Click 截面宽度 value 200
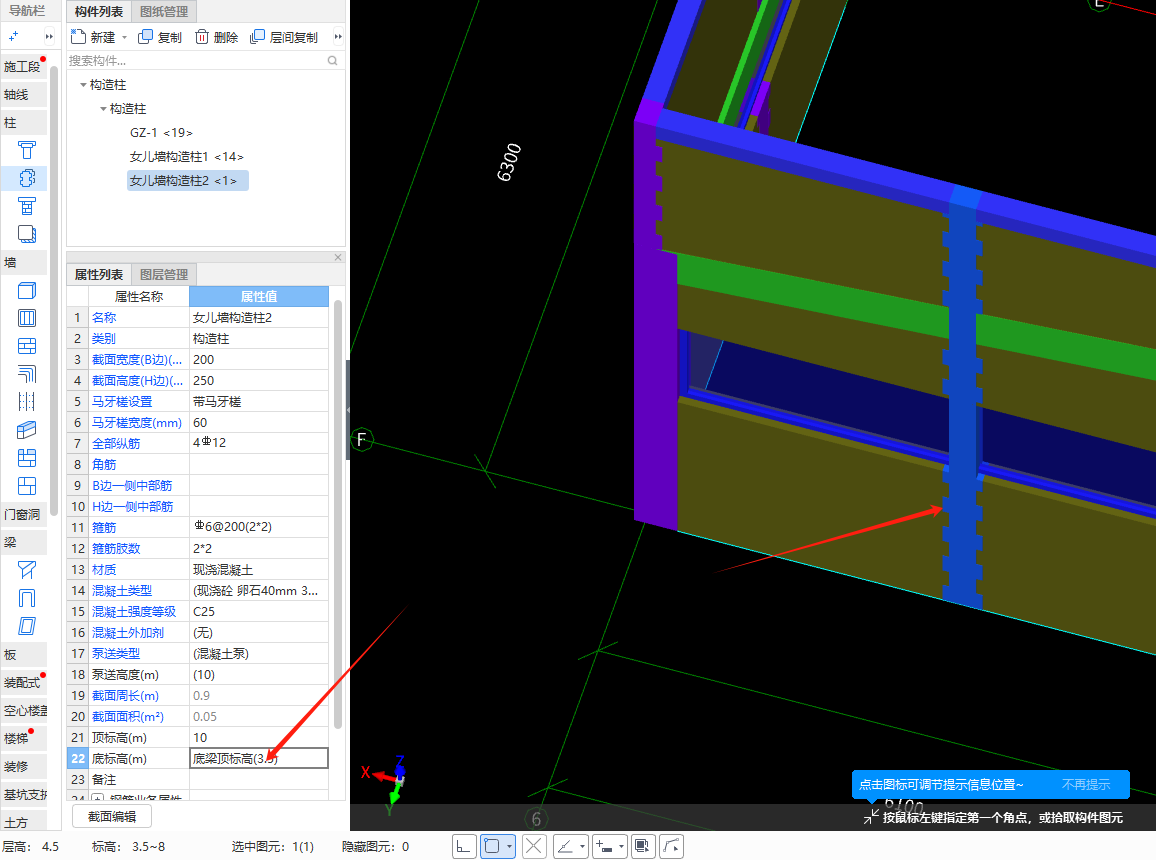Screen dimensions: 1156x860 pyautogui.click(x=259, y=360)
